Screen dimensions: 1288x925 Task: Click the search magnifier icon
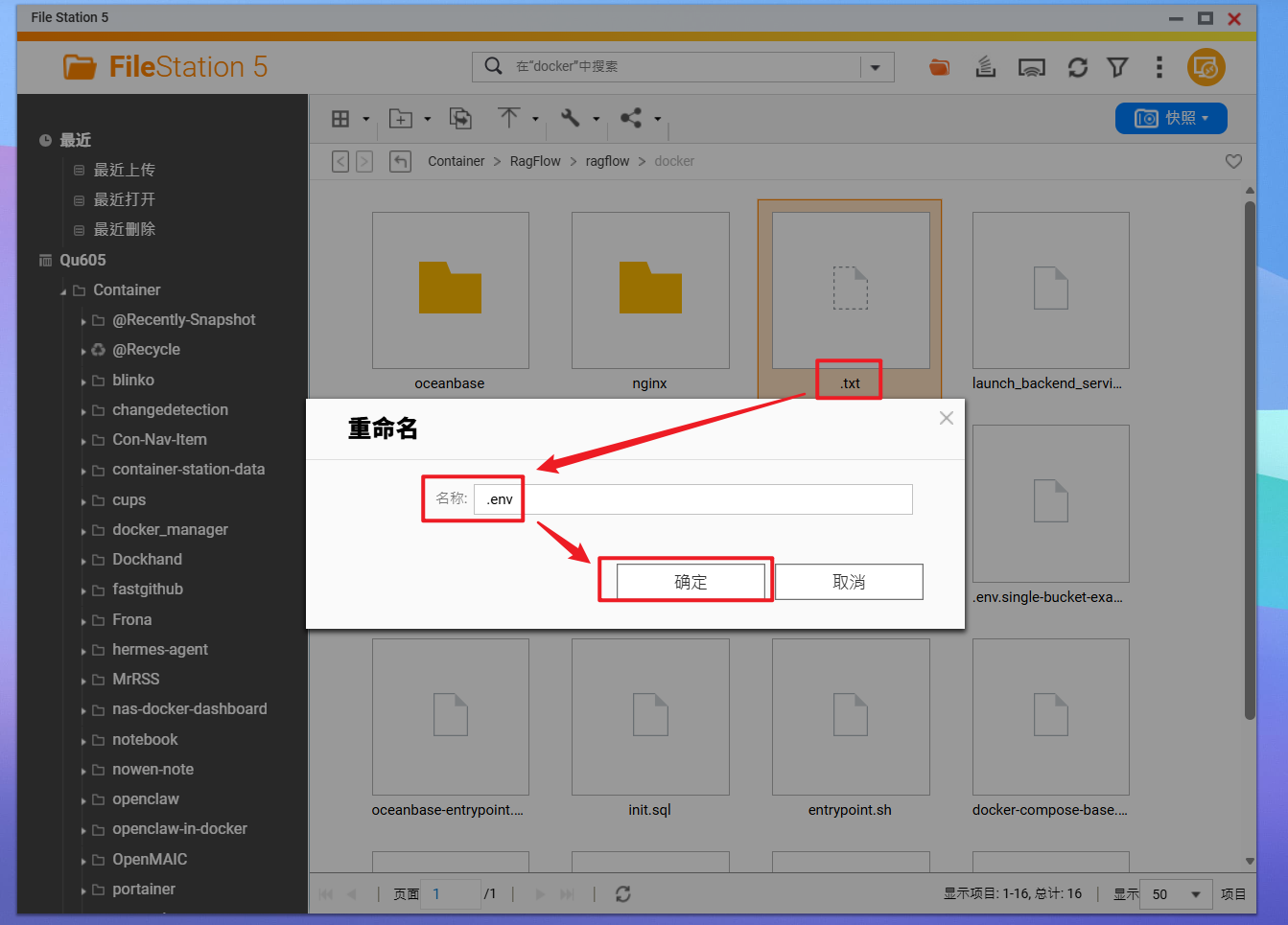(x=493, y=66)
